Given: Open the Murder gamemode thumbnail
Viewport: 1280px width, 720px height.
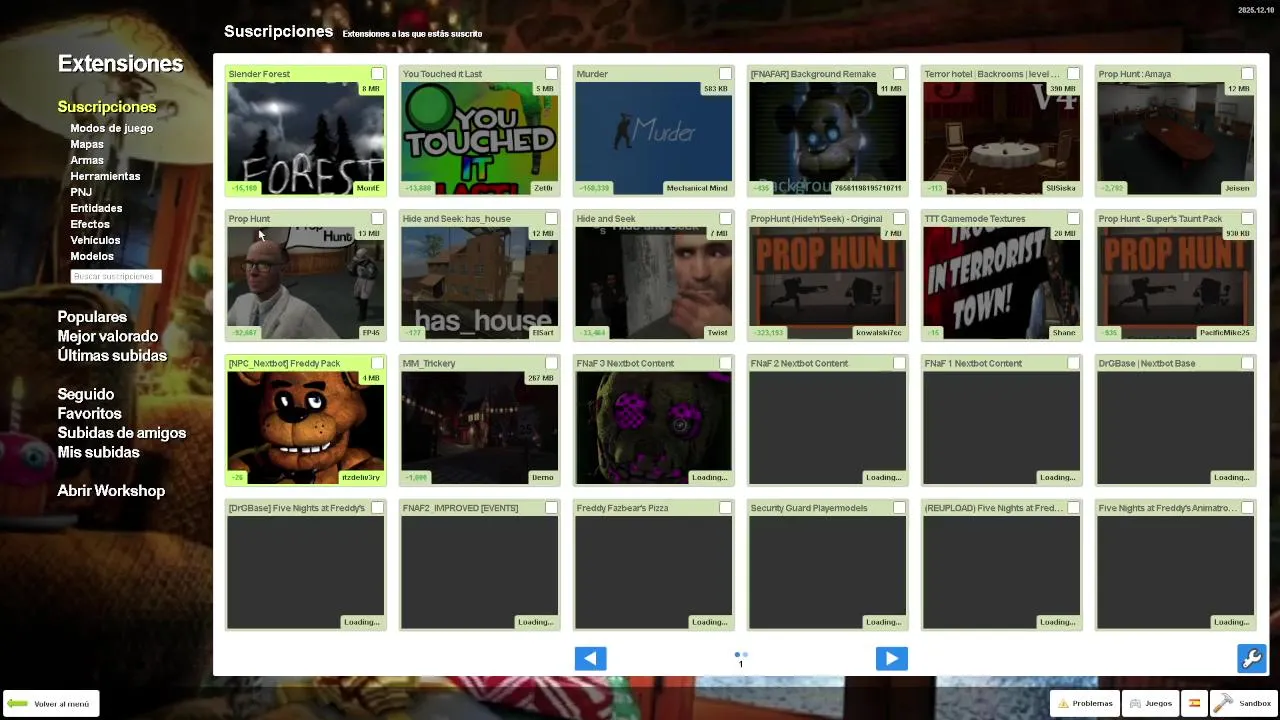Looking at the screenshot, I should pos(653,138).
